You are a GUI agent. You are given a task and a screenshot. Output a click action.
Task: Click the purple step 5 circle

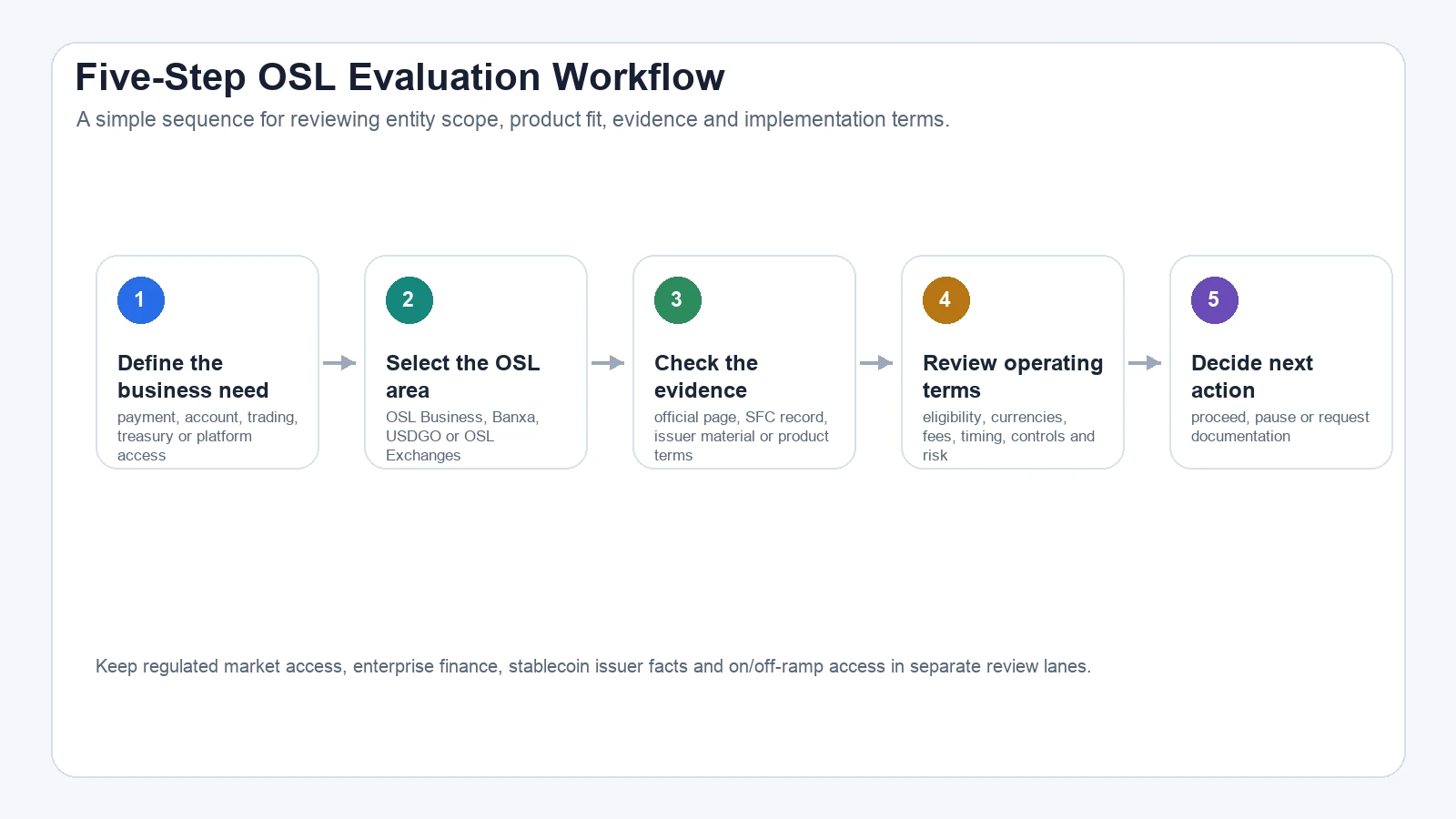[1215, 300]
